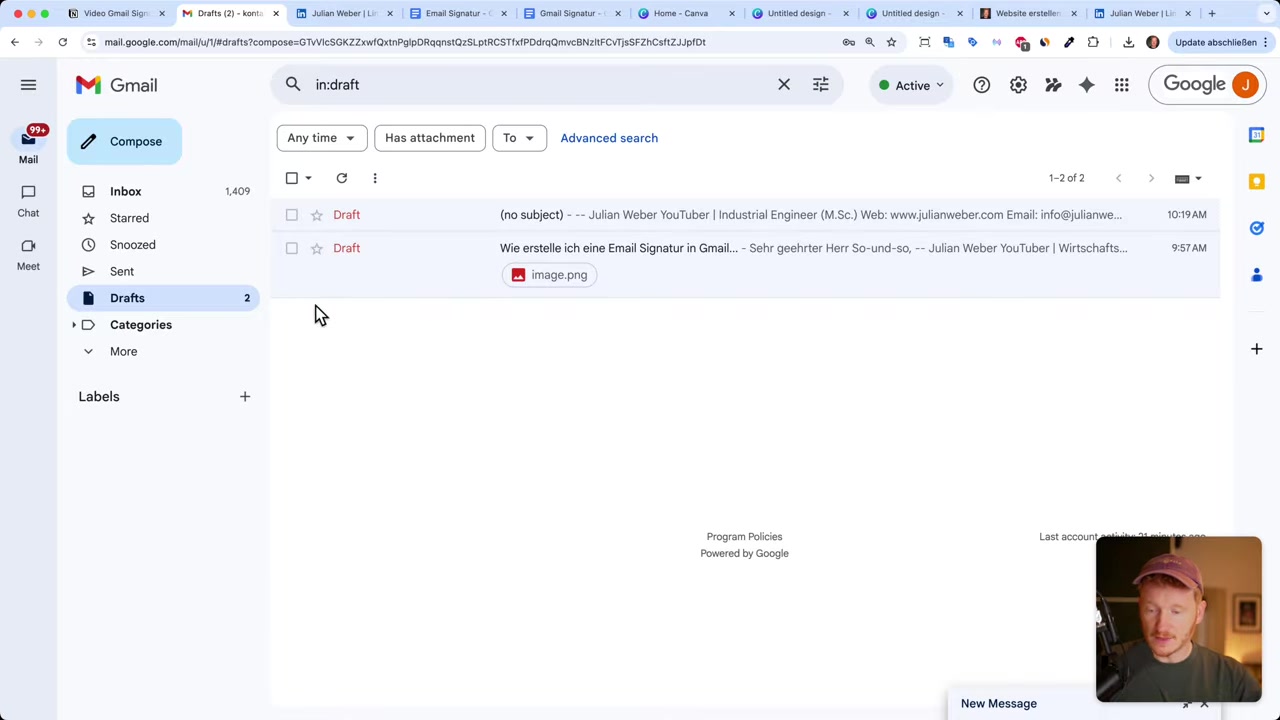Star the Email Signatur draft

(x=316, y=248)
